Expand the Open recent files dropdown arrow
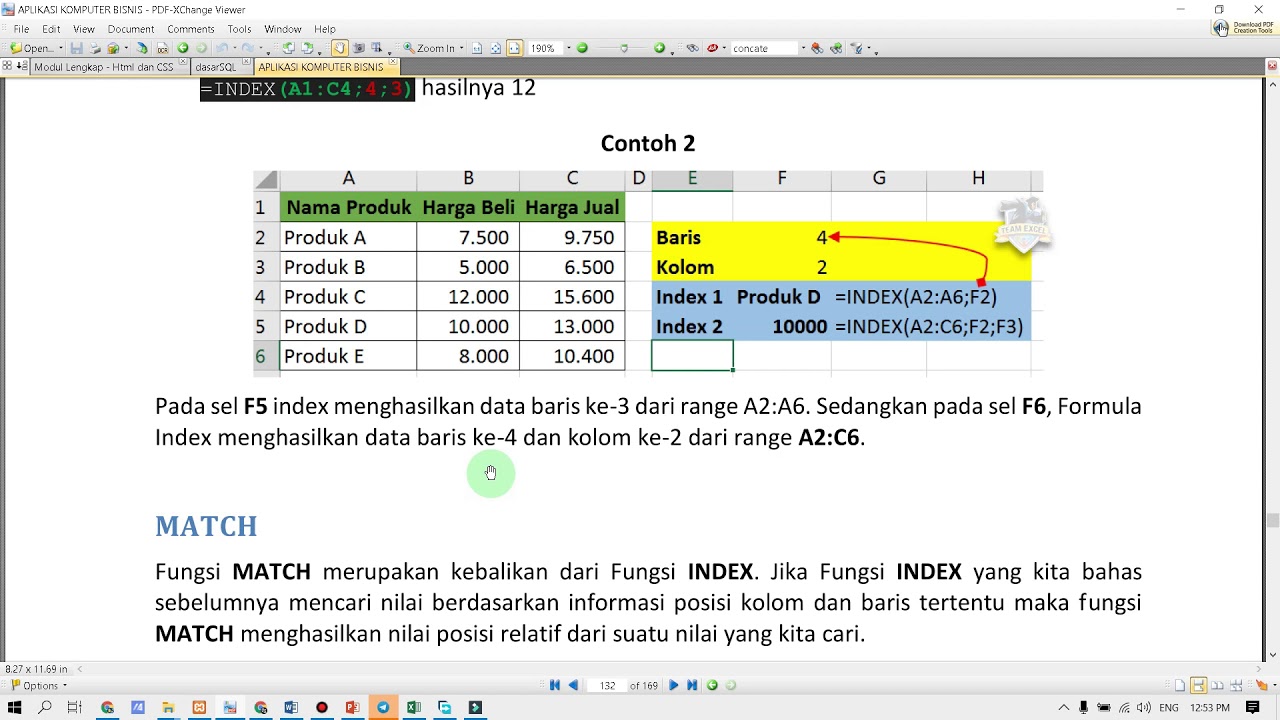This screenshot has width=1280, height=720. (61, 48)
